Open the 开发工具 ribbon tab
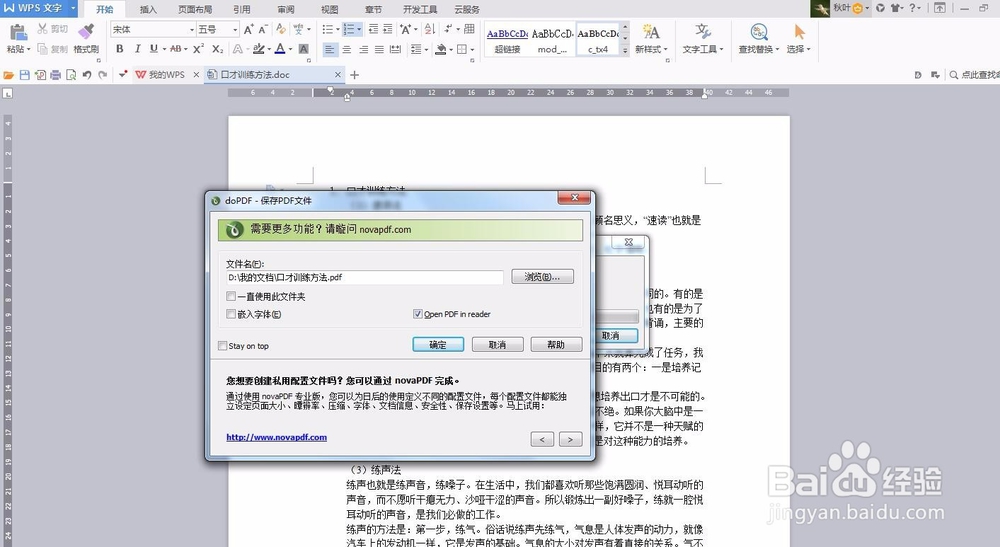This screenshot has height=547, width=1000. pyautogui.click(x=420, y=10)
